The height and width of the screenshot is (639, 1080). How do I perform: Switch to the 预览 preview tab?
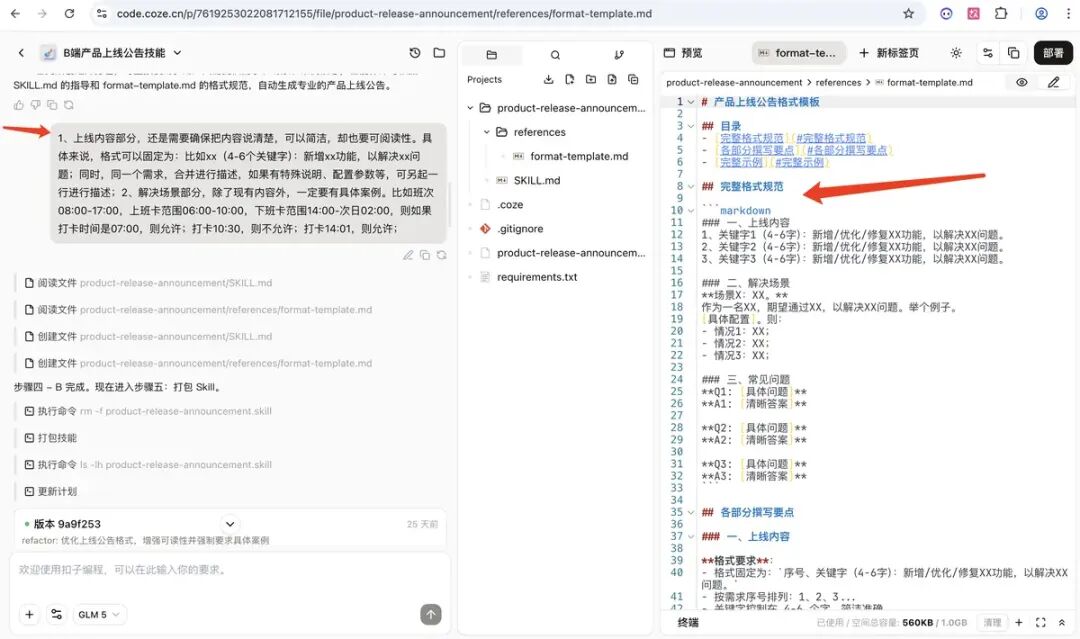click(683, 53)
